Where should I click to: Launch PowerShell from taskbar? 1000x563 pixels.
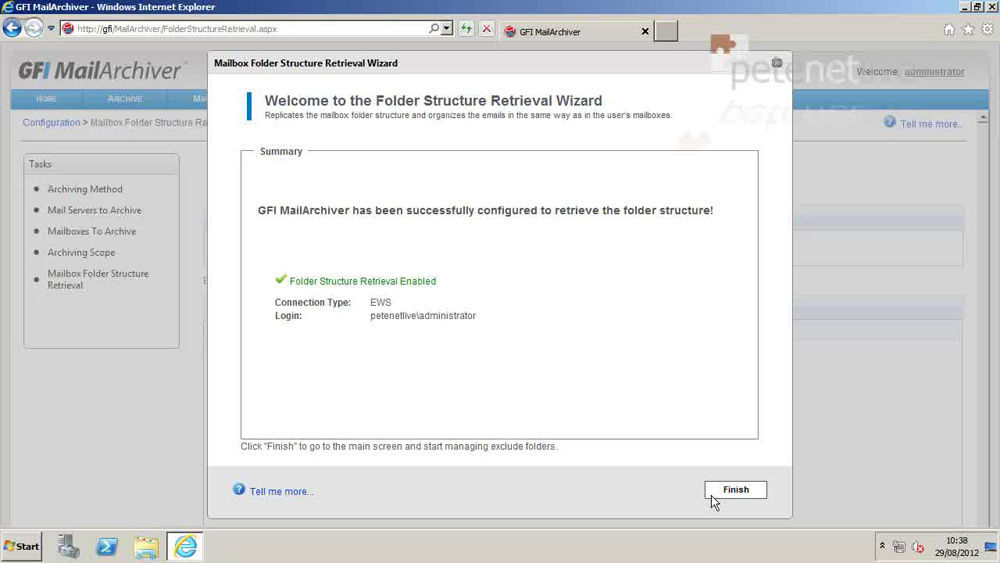[x=107, y=546]
